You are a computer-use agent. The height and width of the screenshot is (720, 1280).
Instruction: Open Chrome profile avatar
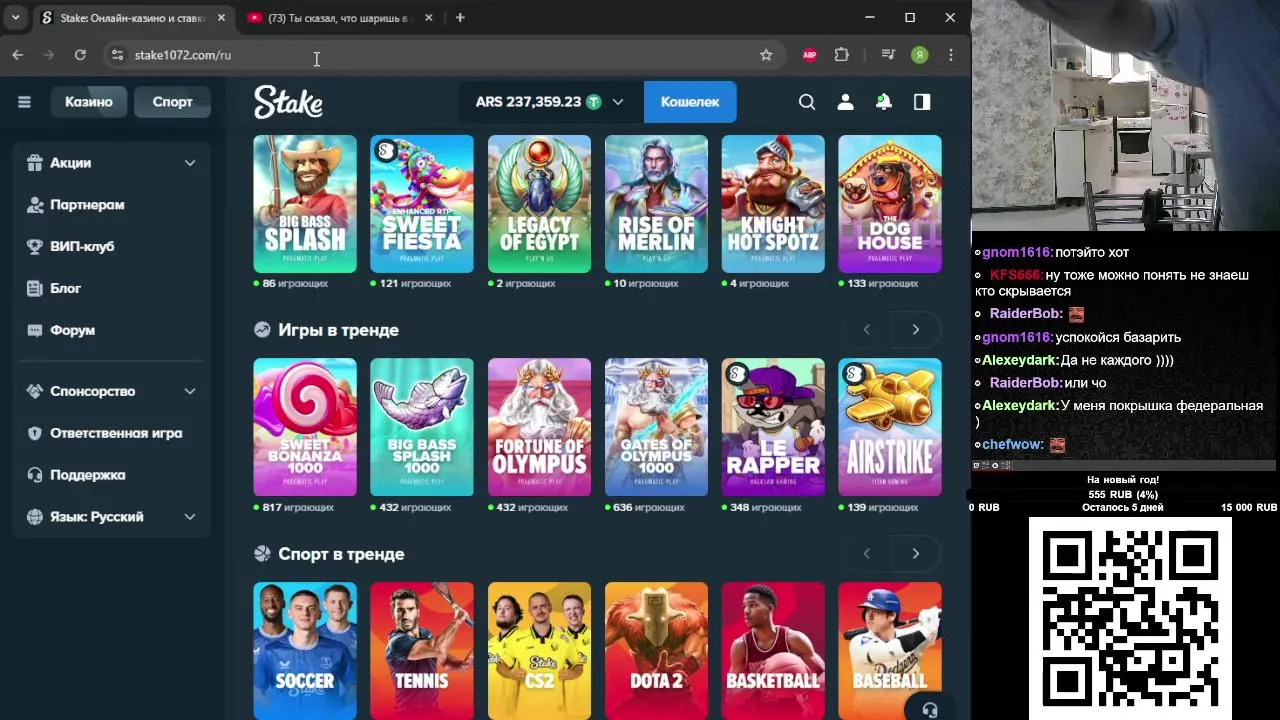[x=919, y=55]
